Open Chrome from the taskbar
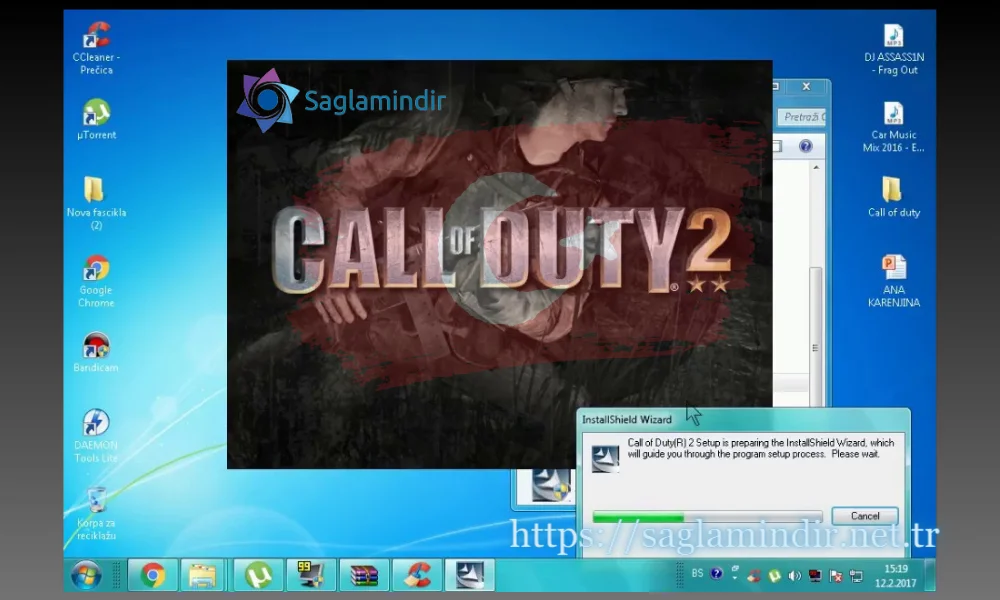This screenshot has width=1000, height=600. click(152, 575)
